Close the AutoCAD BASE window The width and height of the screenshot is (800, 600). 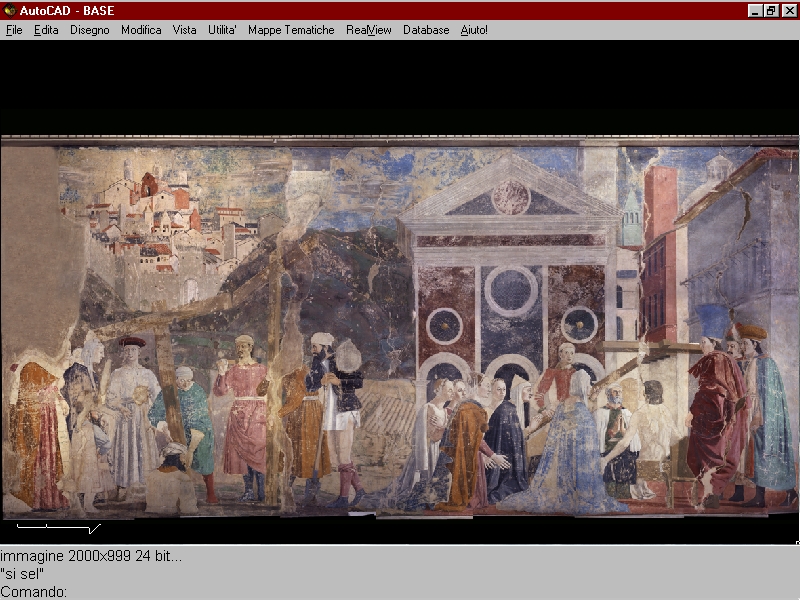point(789,11)
